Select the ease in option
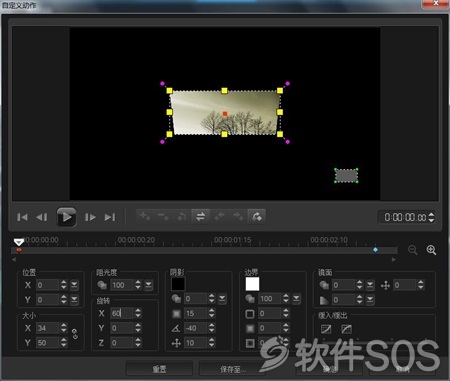 326,329
